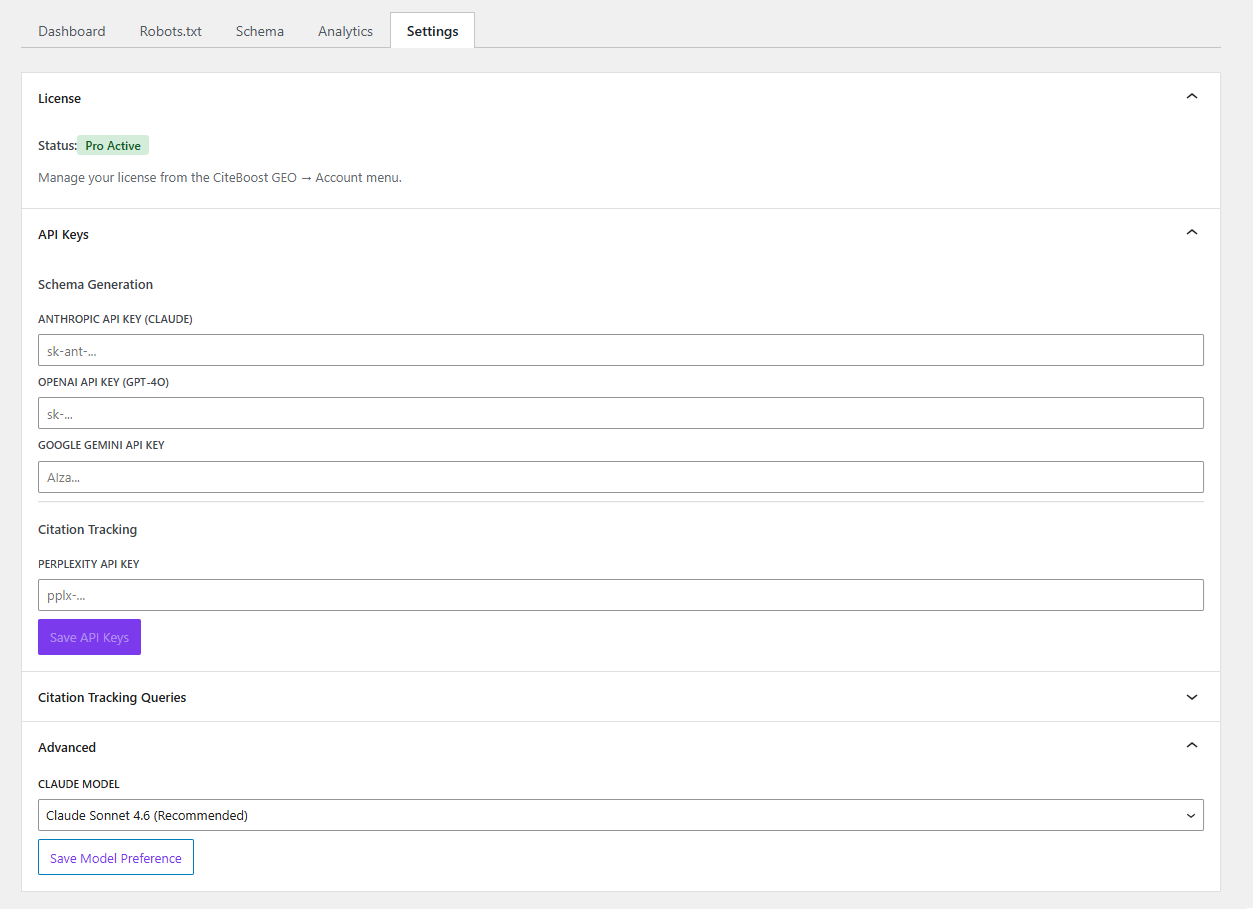Select the Schema tab
Screen dimensions: 1253x909
(x=259, y=31)
